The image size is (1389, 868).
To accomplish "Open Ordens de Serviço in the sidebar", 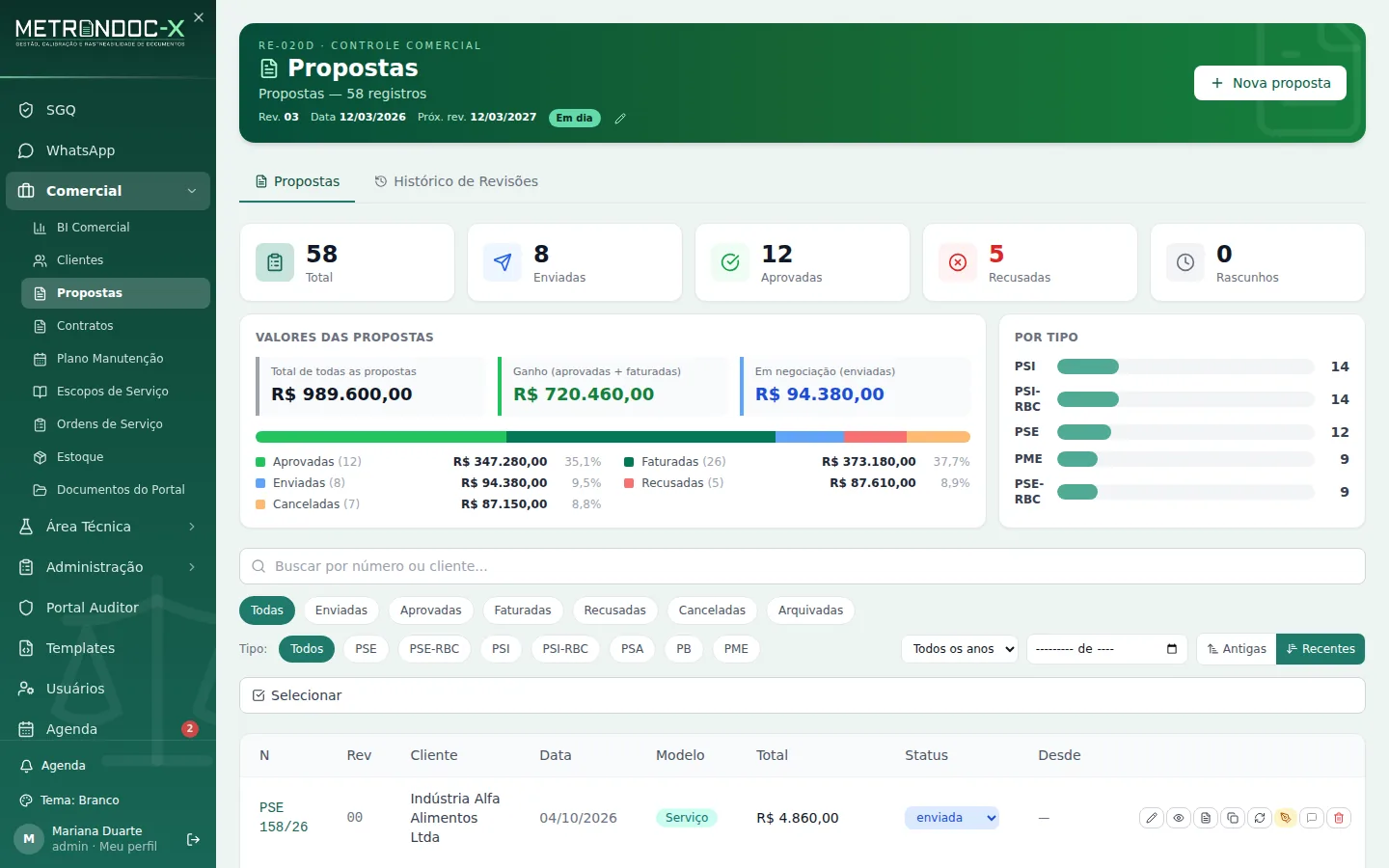I will coord(116,424).
